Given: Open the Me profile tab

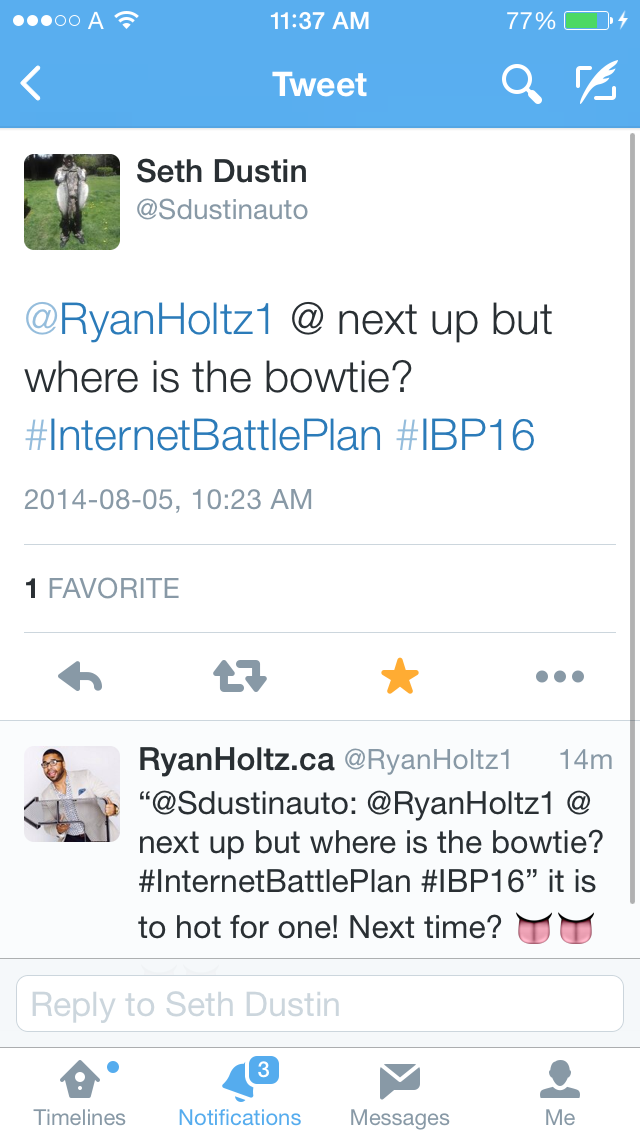Looking at the screenshot, I should [x=560, y=1094].
